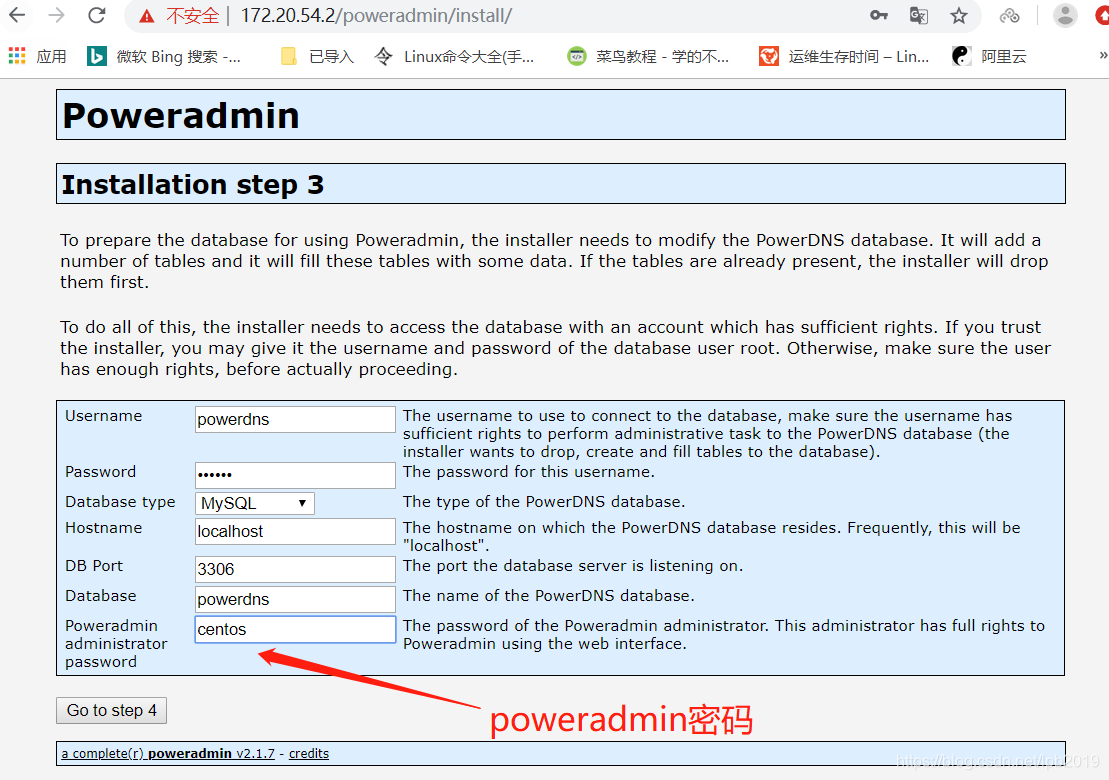Click the browser back arrow

[x=17, y=15]
